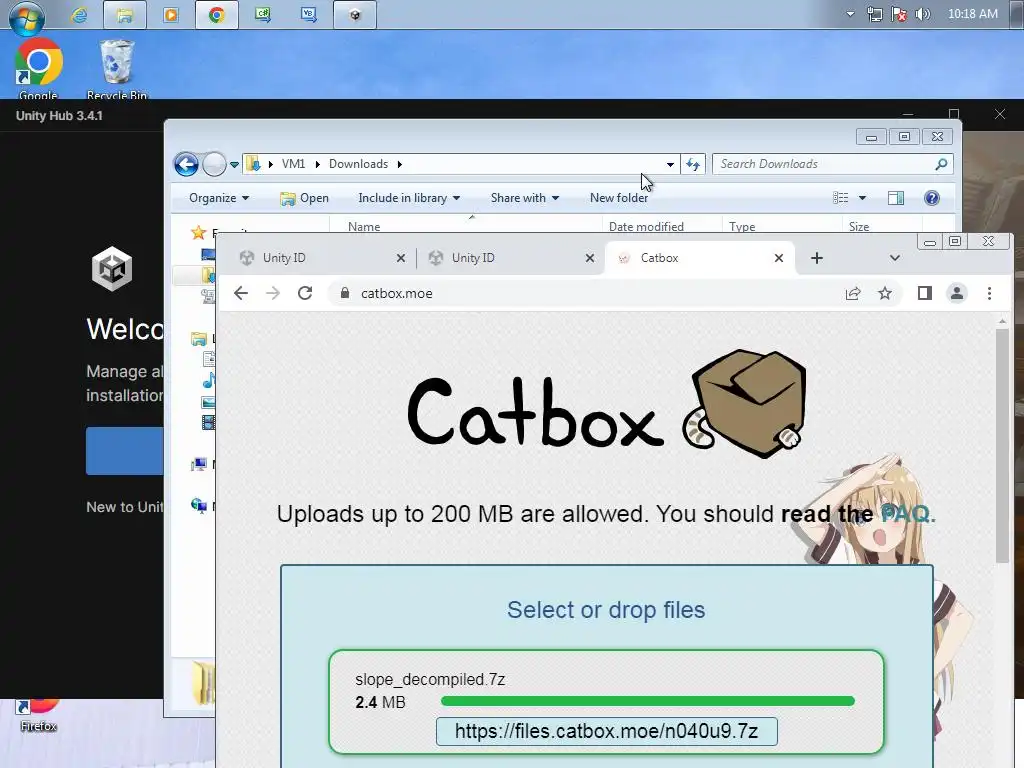Click the files.catbox.moe/n040u9.7z link

coord(606,731)
